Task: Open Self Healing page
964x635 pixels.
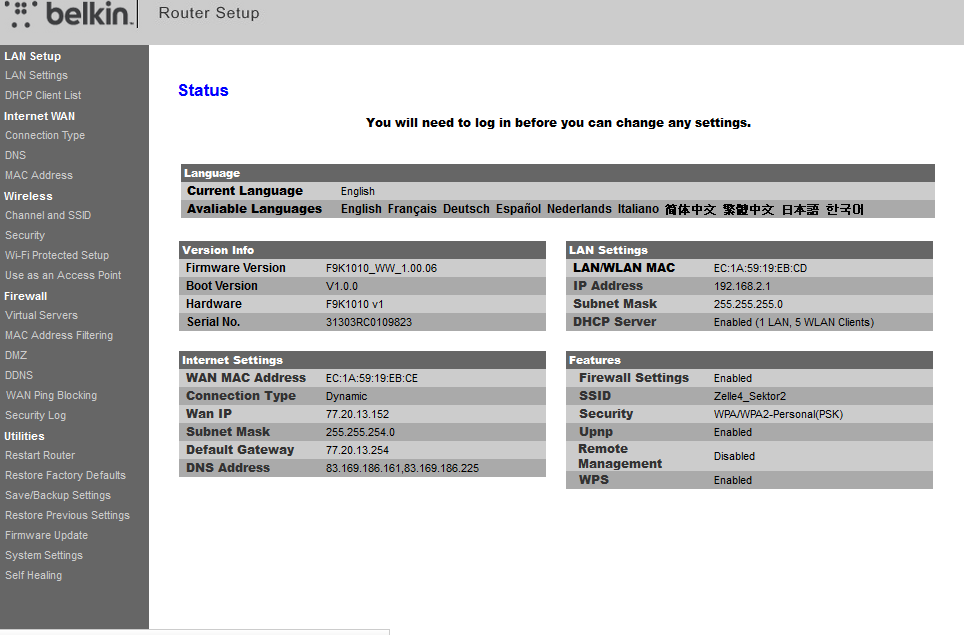Action: click(x=34, y=575)
